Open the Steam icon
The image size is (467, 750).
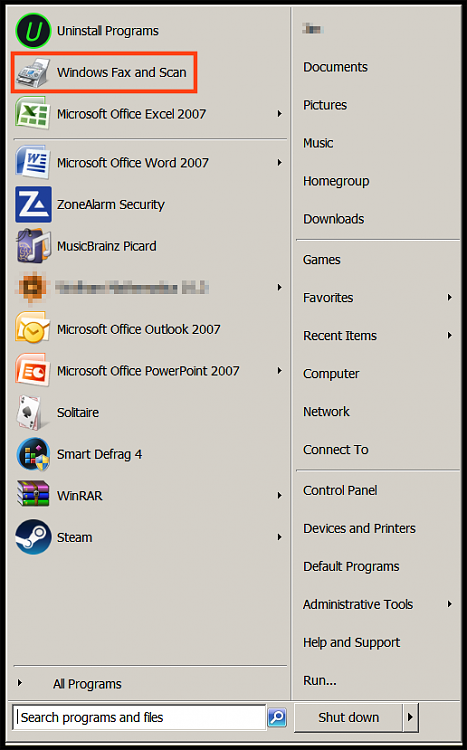(33, 537)
